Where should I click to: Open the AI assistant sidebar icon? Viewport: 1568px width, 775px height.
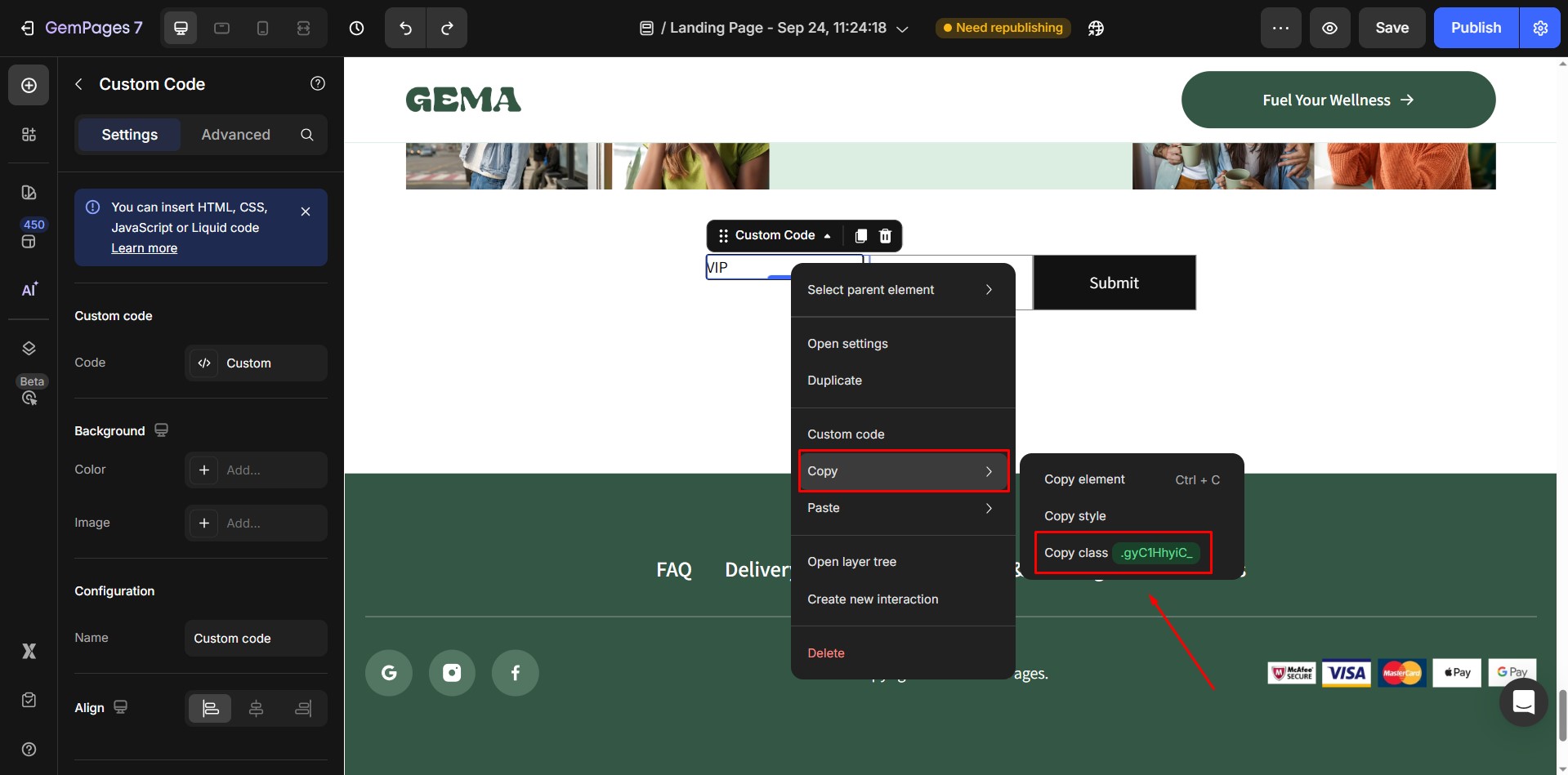(29, 290)
